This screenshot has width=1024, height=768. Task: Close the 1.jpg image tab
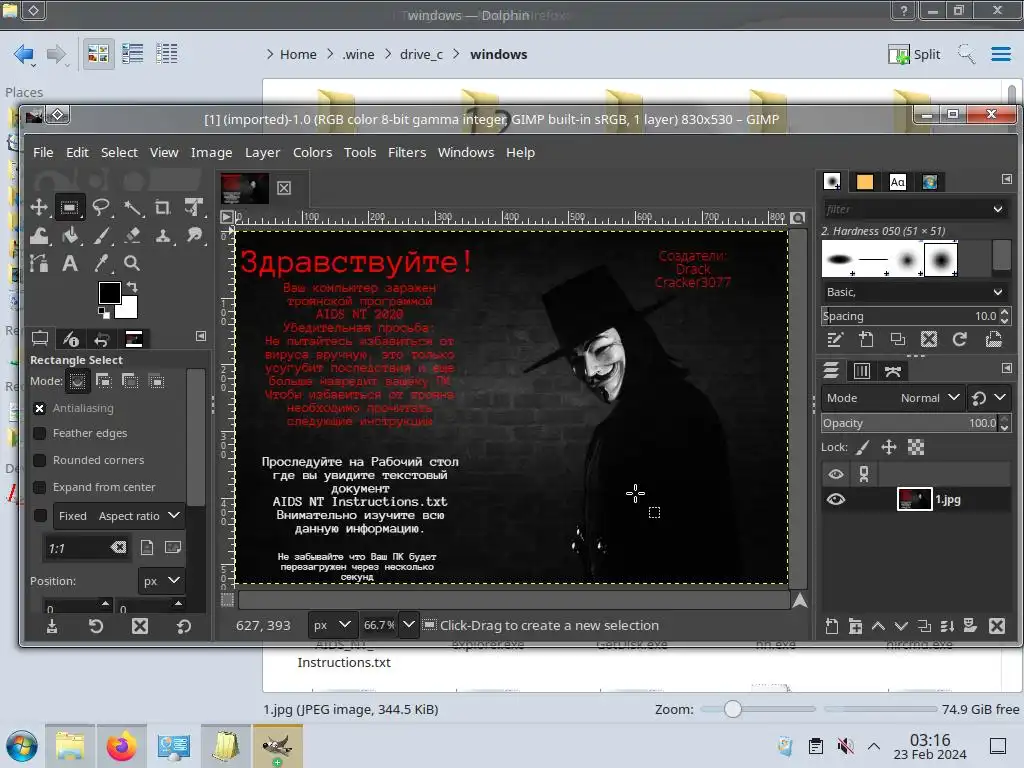pyautogui.click(x=284, y=188)
